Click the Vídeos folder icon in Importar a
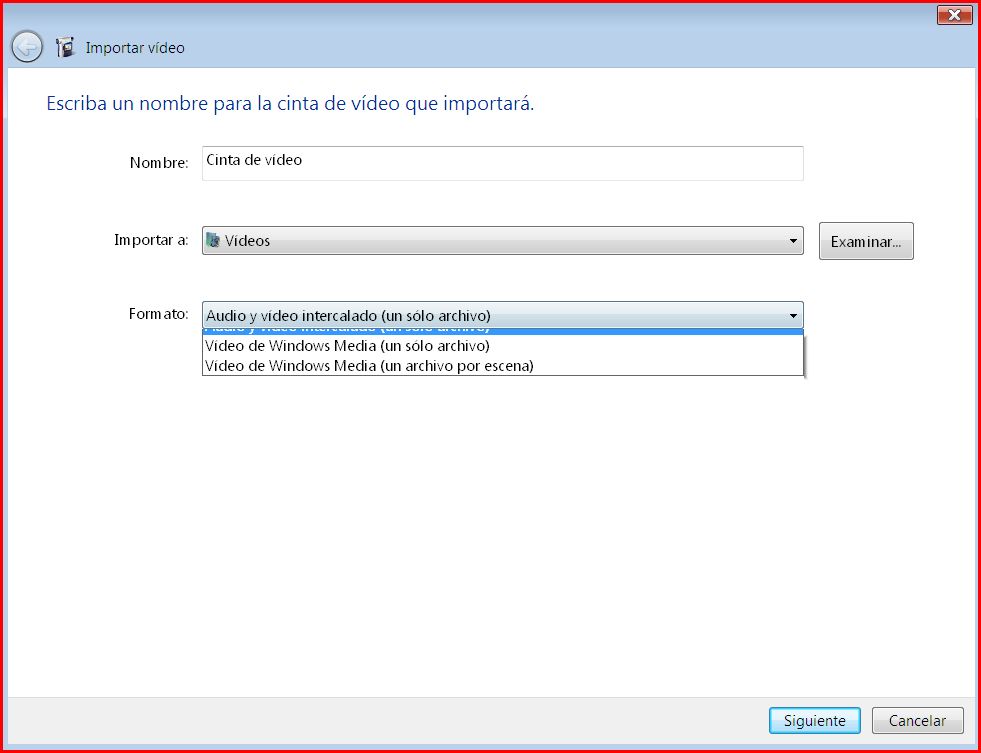The image size is (981, 753). [213, 240]
